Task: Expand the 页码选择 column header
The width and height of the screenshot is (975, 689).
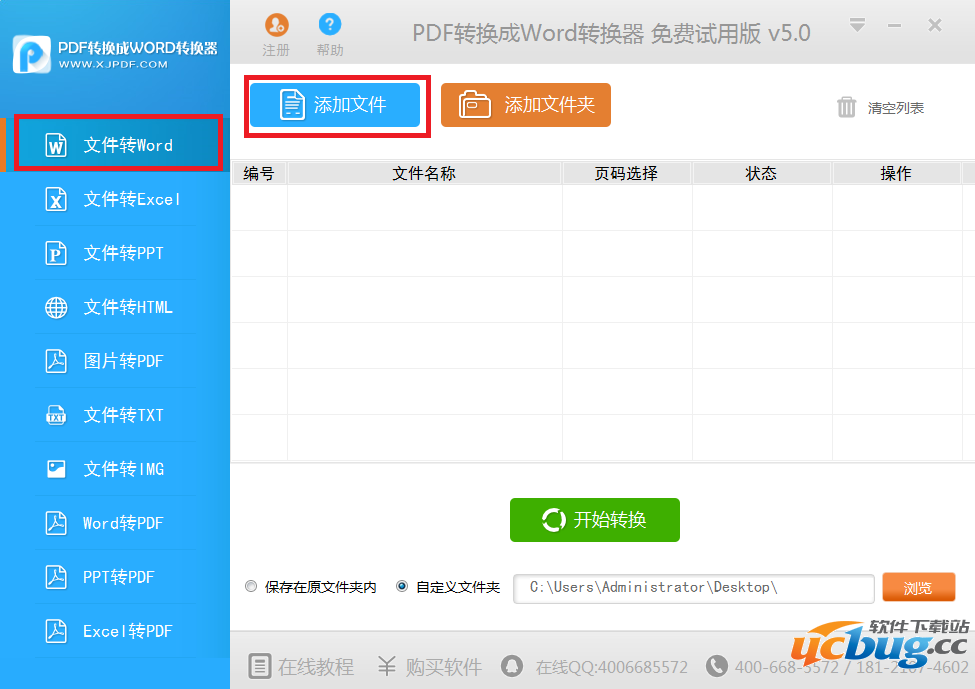Action: coord(627,173)
